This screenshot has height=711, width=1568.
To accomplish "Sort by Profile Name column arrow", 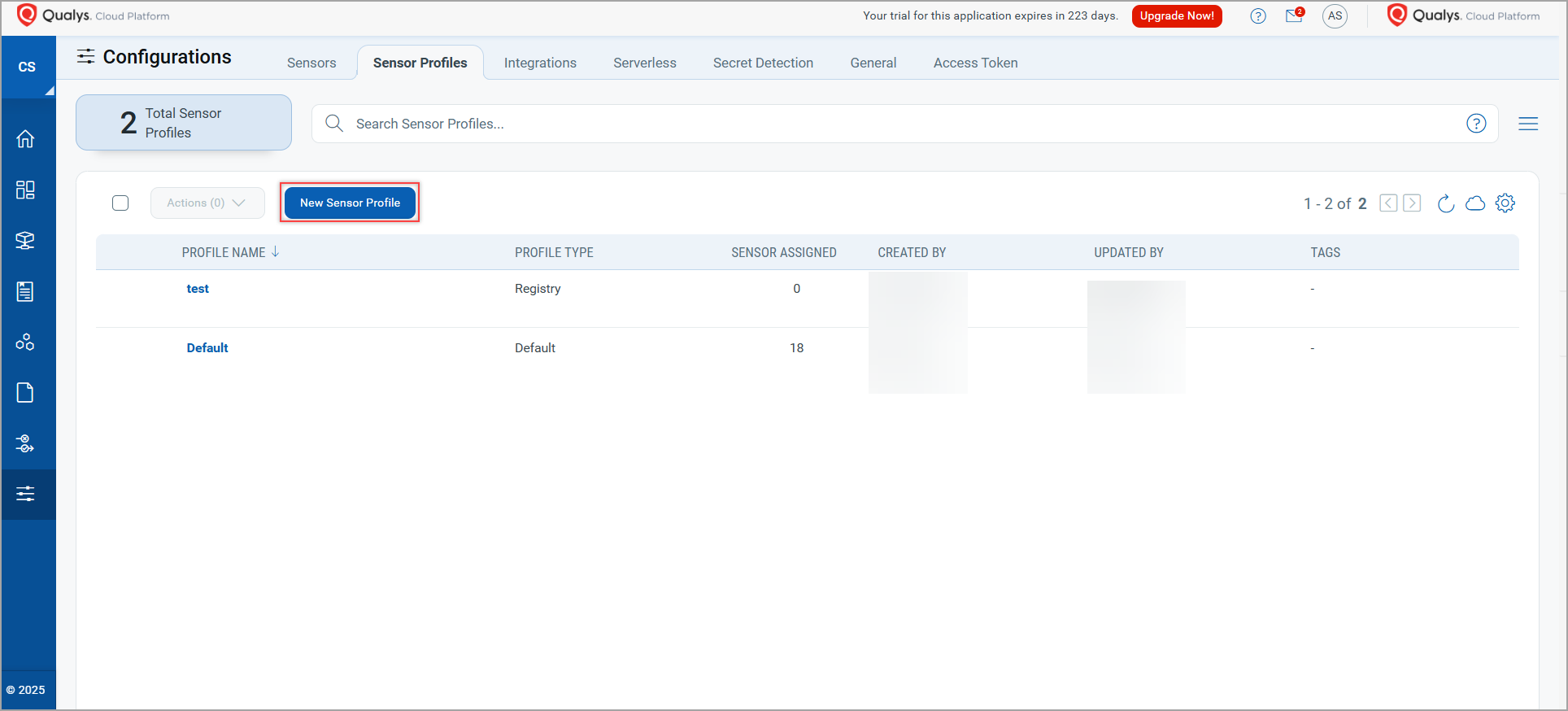I will [276, 252].
